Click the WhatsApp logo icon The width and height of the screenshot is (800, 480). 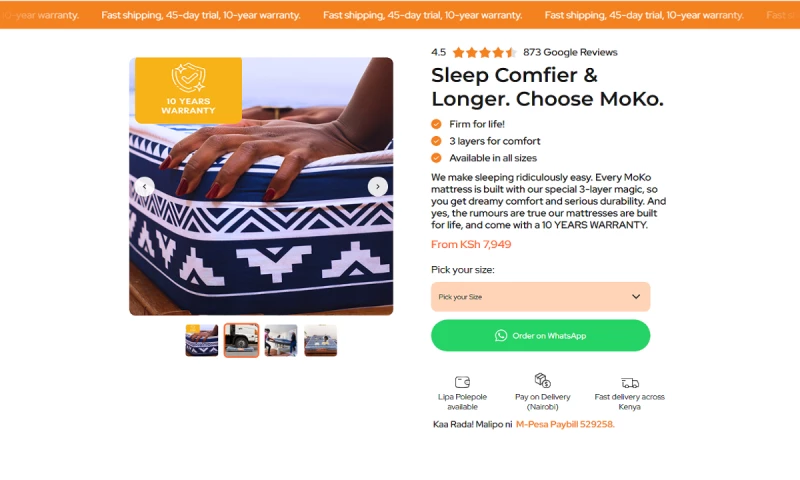(x=501, y=336)
